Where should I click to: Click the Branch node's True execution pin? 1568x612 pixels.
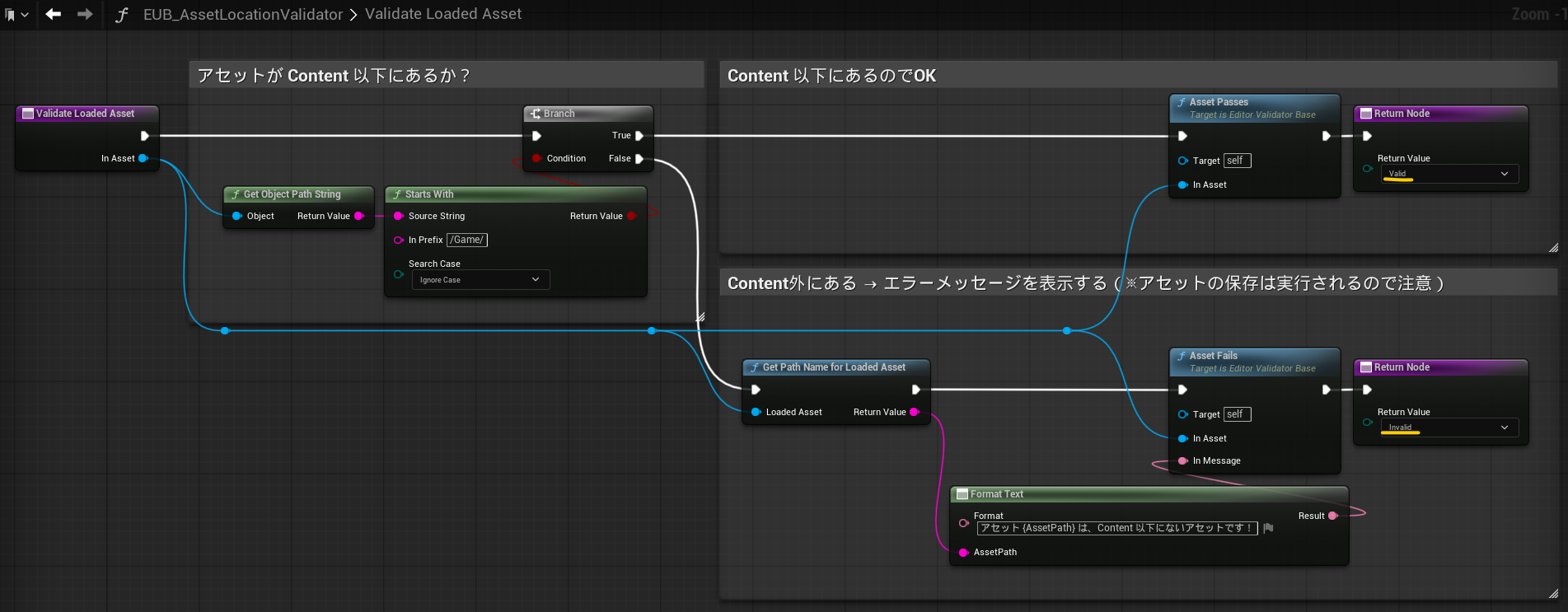click(x=639, y=136)
